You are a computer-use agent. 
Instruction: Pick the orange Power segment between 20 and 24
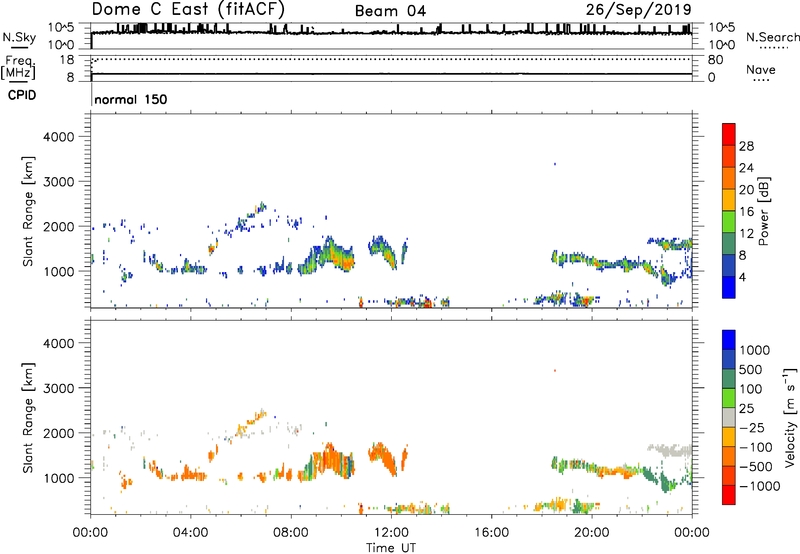click(x=729, y=178)
